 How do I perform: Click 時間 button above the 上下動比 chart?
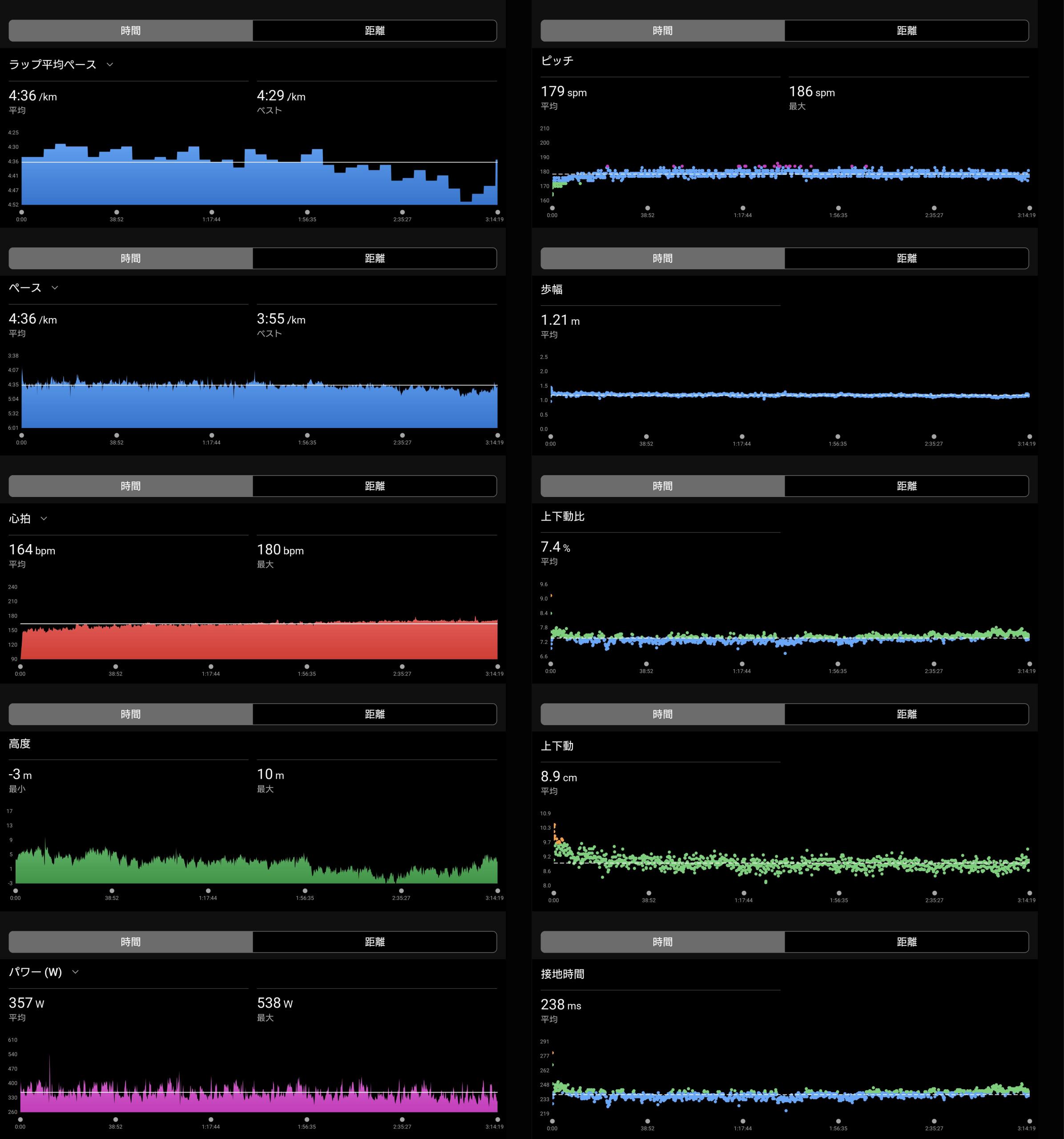(662, 486)
